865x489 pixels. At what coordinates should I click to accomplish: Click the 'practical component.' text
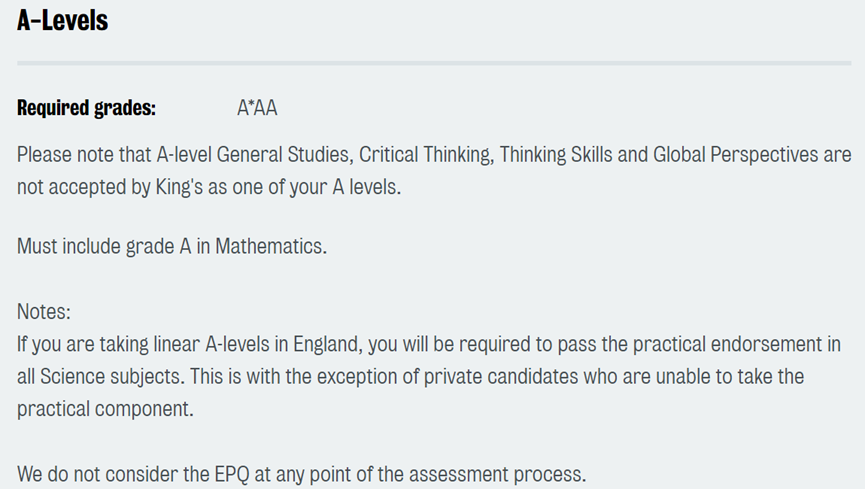click(105, 410)
